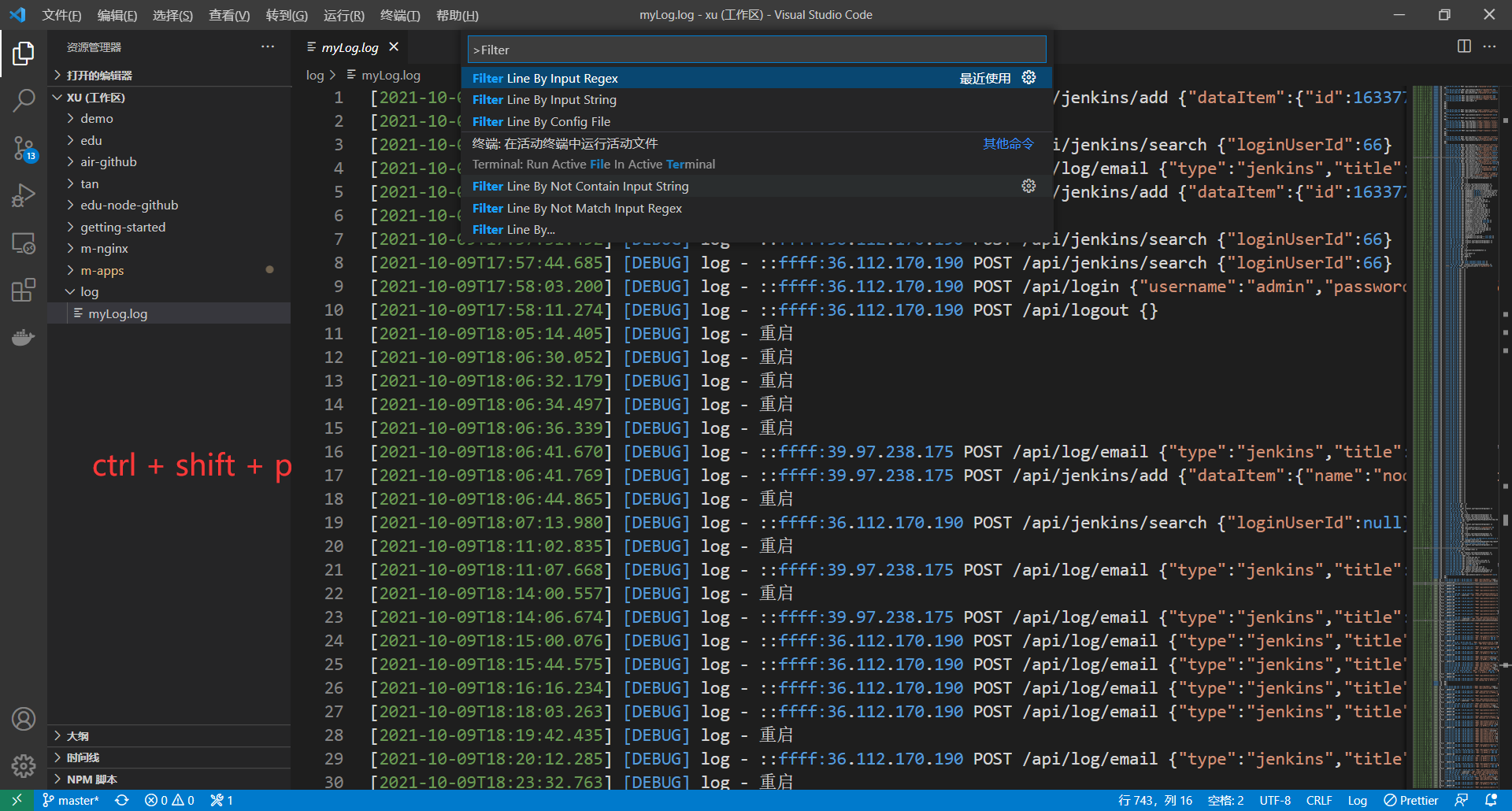Open the Run and Debug view

pos(24,195)
